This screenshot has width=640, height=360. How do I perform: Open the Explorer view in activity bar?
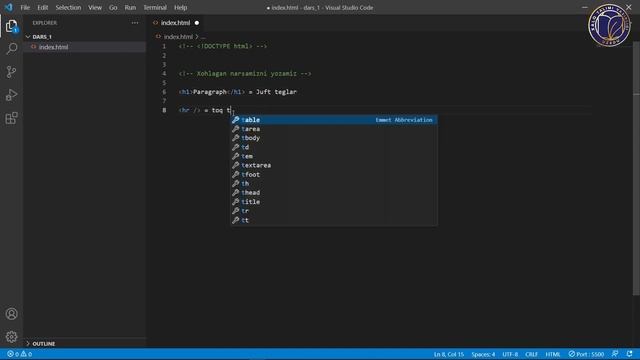(11, 26)
